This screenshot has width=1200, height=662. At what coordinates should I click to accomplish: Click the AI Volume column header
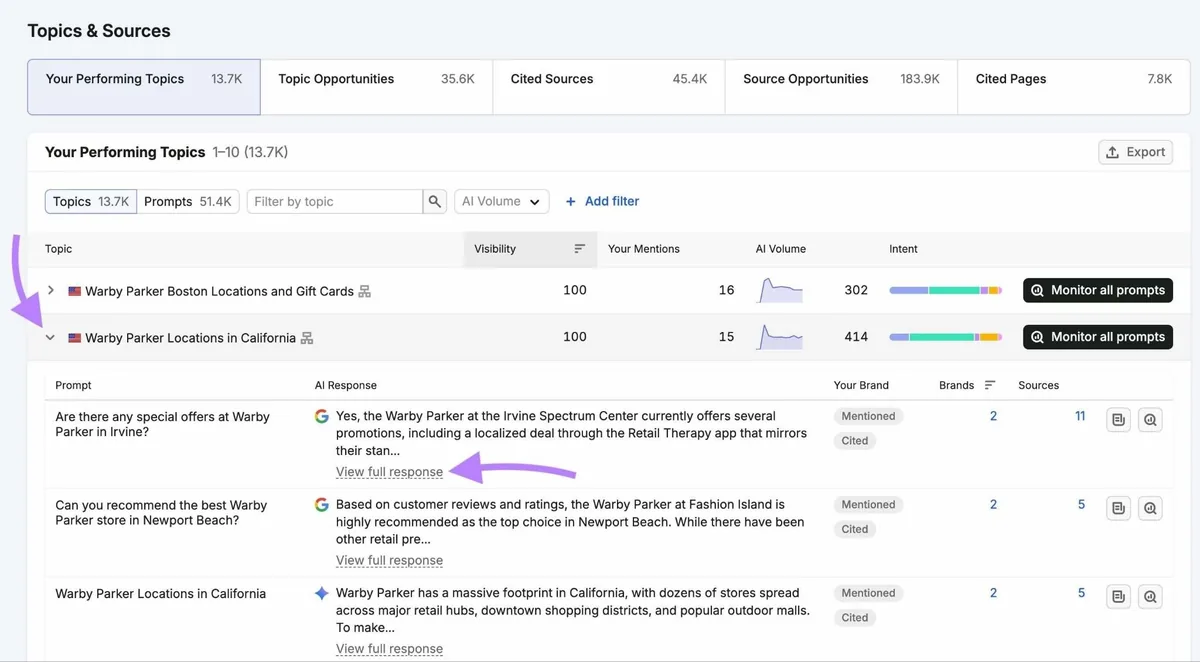click(x=781, y=249)
